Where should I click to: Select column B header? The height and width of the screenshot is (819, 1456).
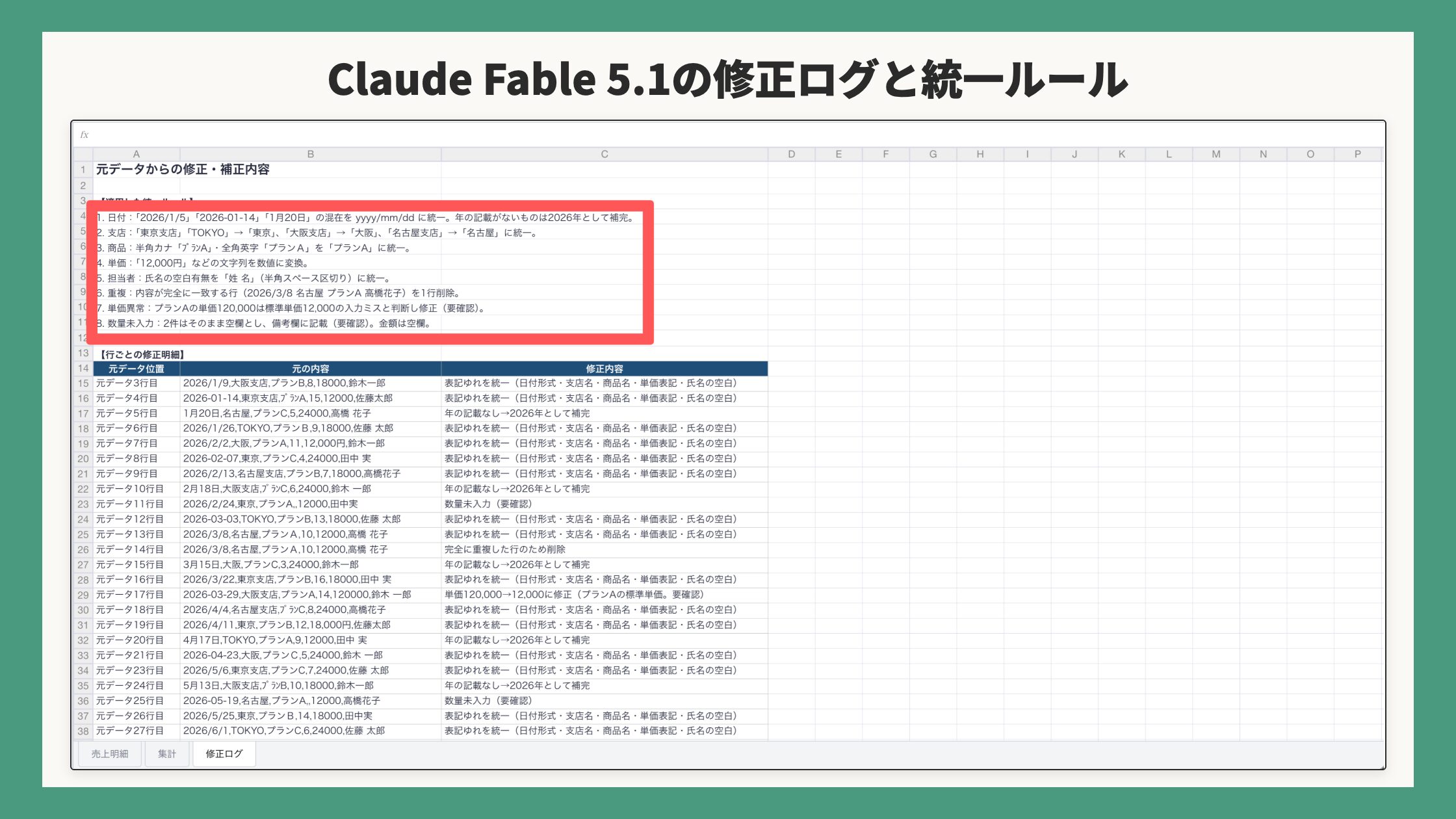[311, 154]
